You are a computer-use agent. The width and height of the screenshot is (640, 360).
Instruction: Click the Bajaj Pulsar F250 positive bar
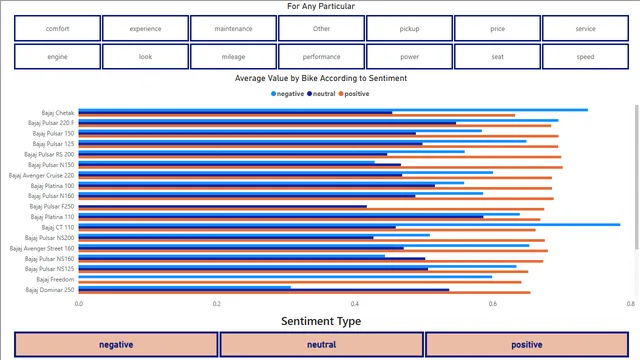coord(311,209)
